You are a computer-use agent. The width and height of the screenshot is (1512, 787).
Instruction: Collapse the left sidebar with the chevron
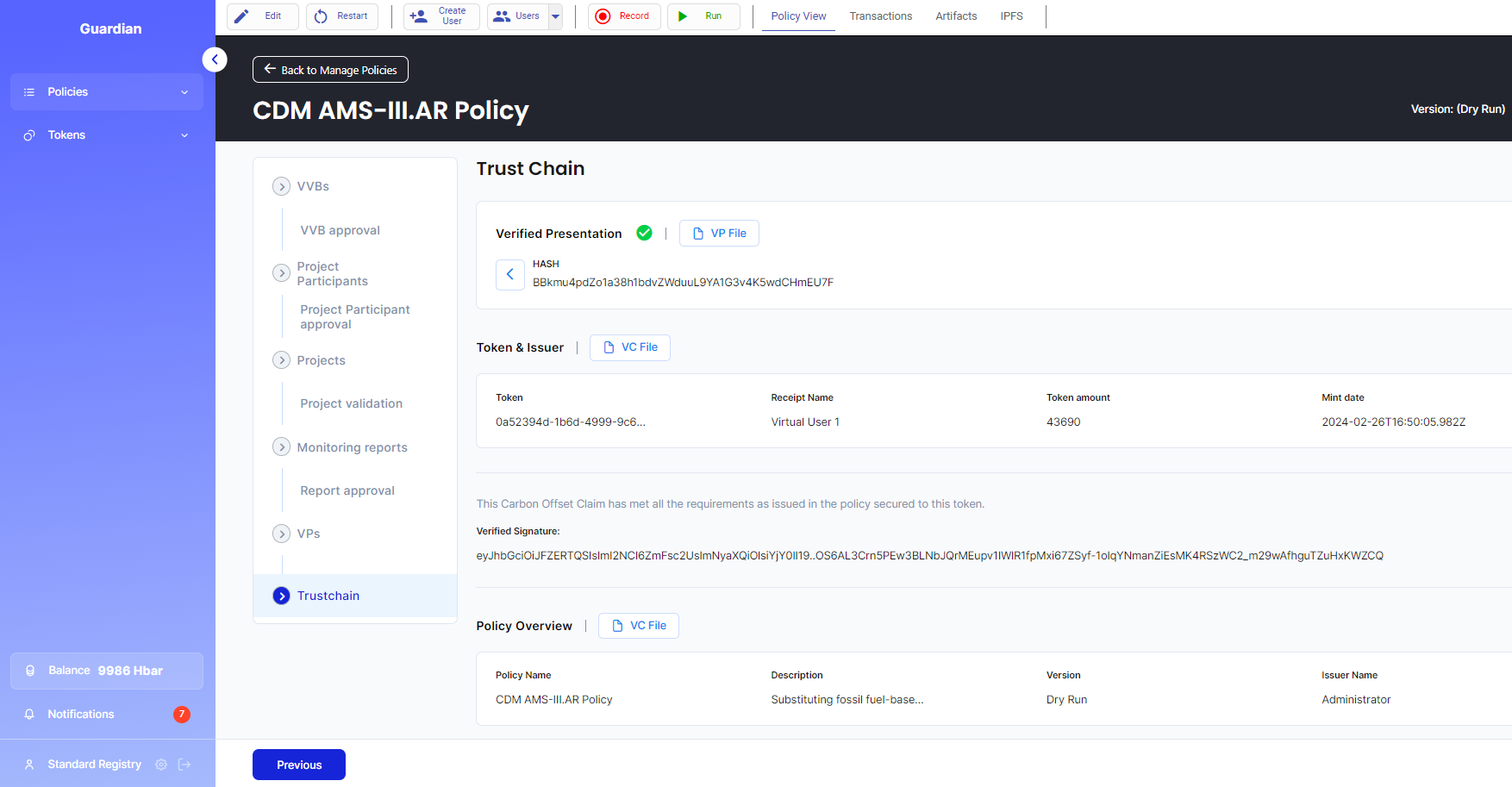coord(215,59)
